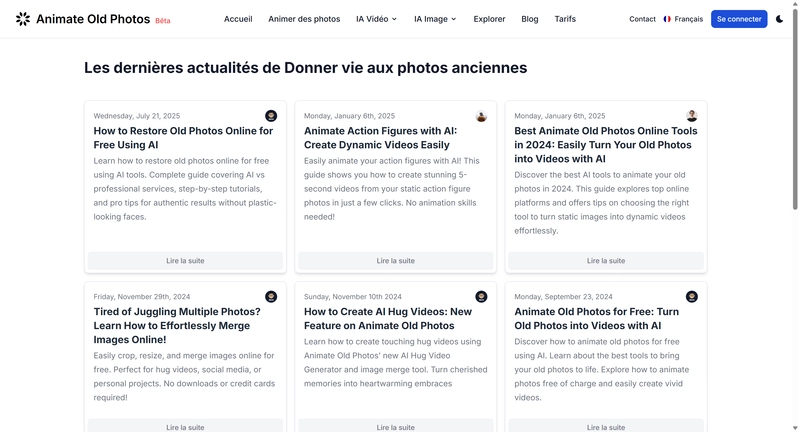Click Lire la suite under Best Tools 2024
The image size is (799, 432).
606,260
